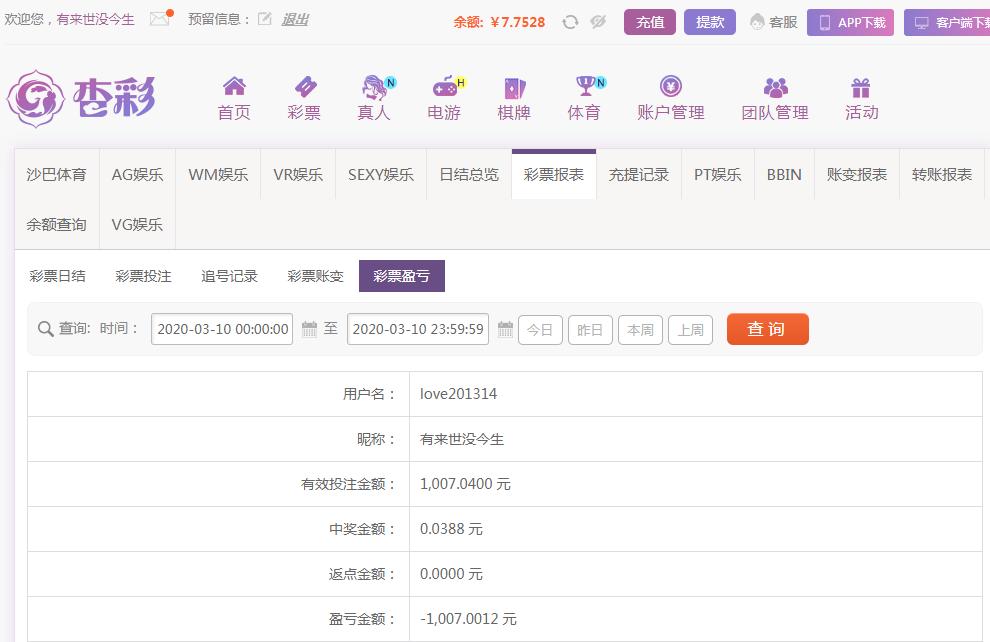Click the value 0.0388 元
This screenshot has width=990, height=642.
click(451, 529)
